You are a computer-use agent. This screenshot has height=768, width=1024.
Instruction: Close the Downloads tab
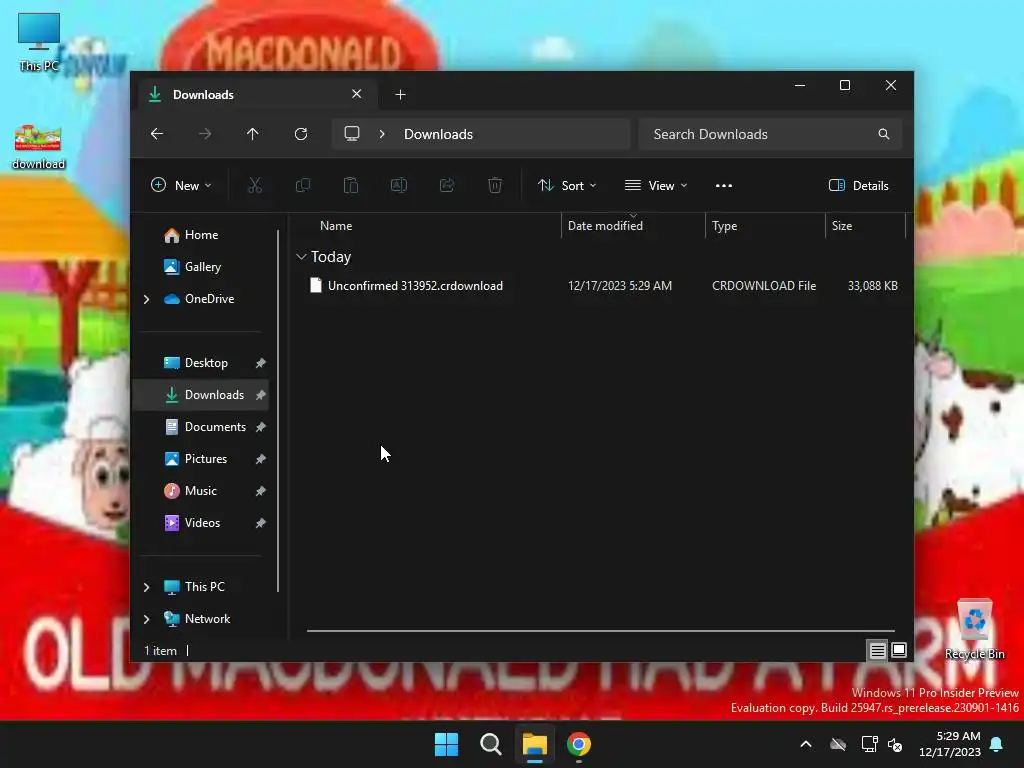tap(357, 94)
